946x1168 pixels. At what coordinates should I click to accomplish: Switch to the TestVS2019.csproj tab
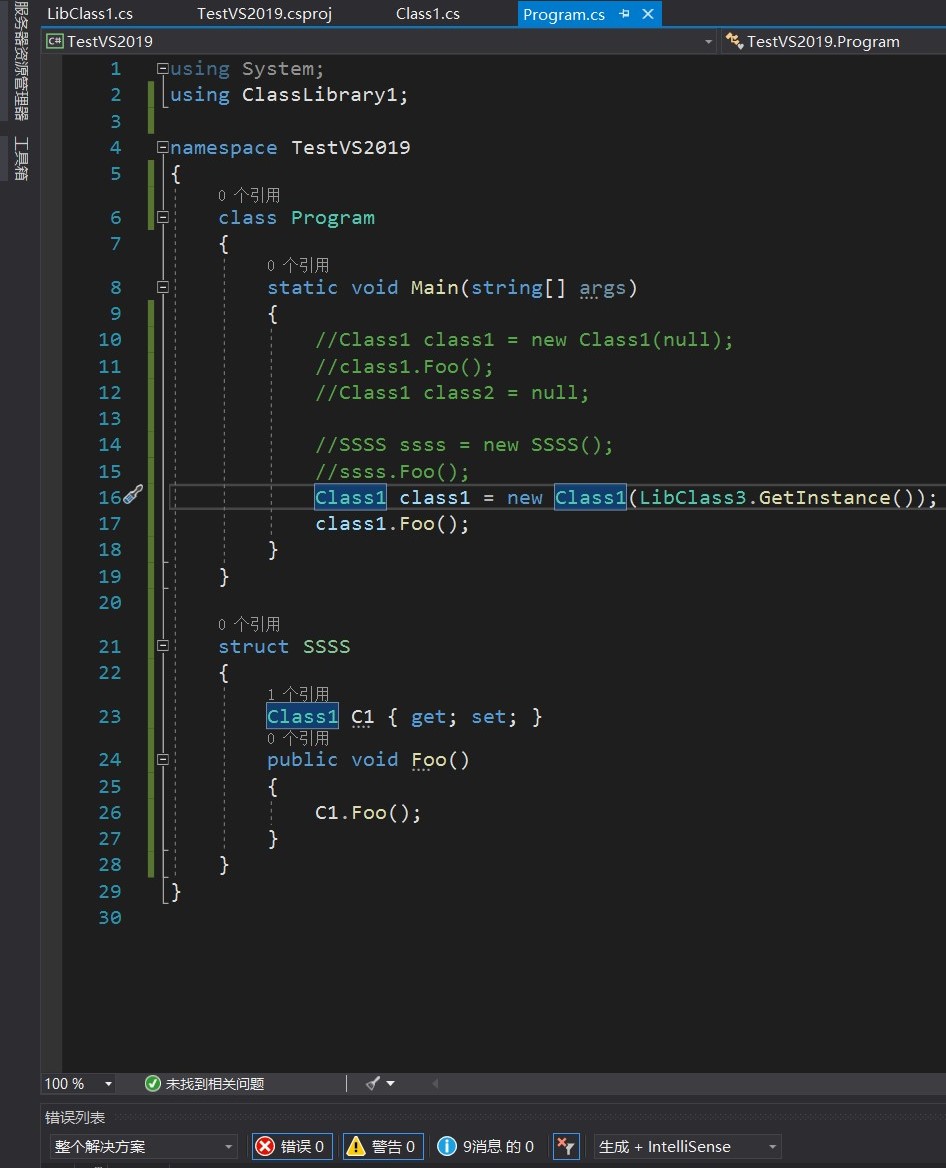click(x=264, y=14)
